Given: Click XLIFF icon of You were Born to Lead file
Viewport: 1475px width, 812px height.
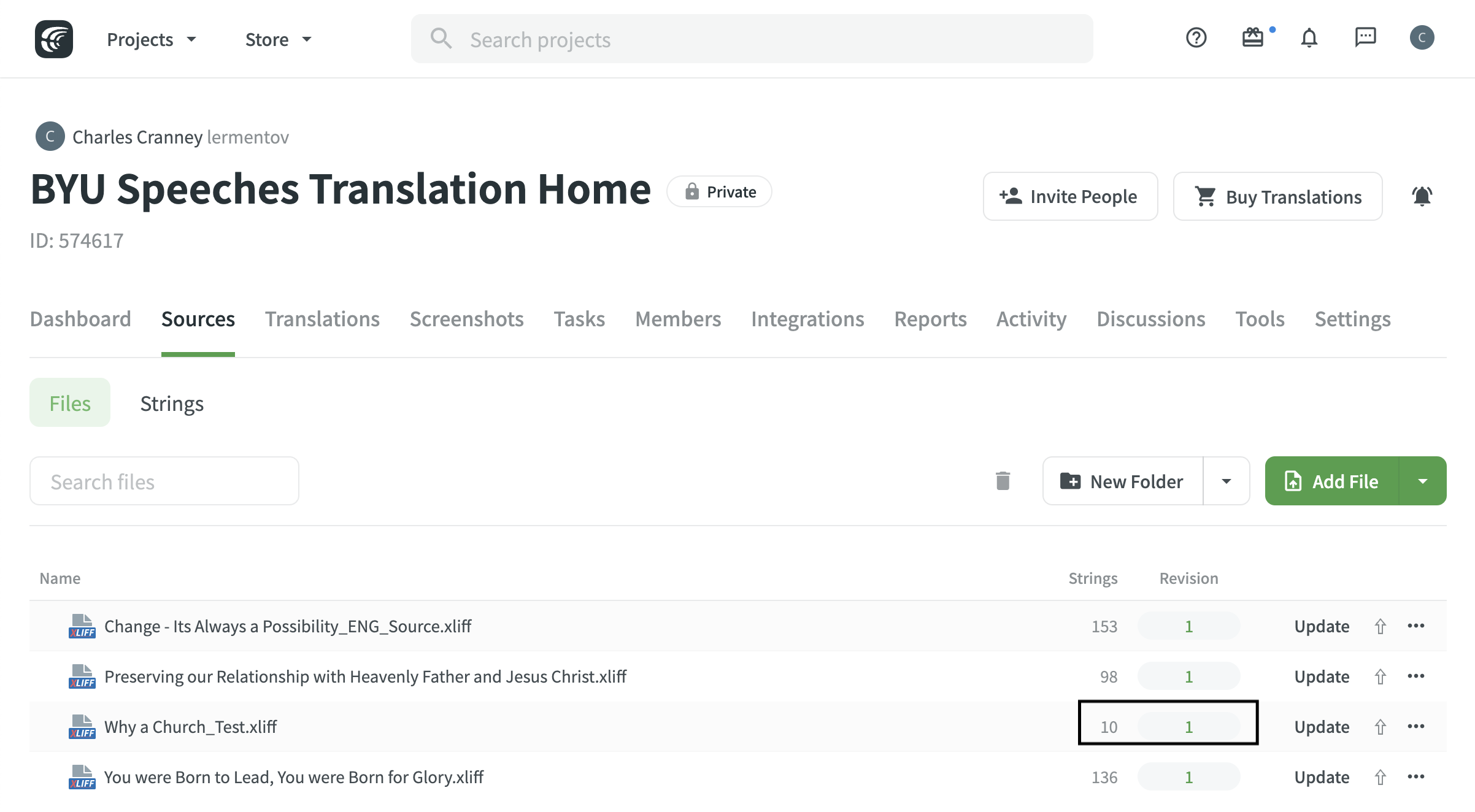Looking at the screenshot, I should [82, 777].
